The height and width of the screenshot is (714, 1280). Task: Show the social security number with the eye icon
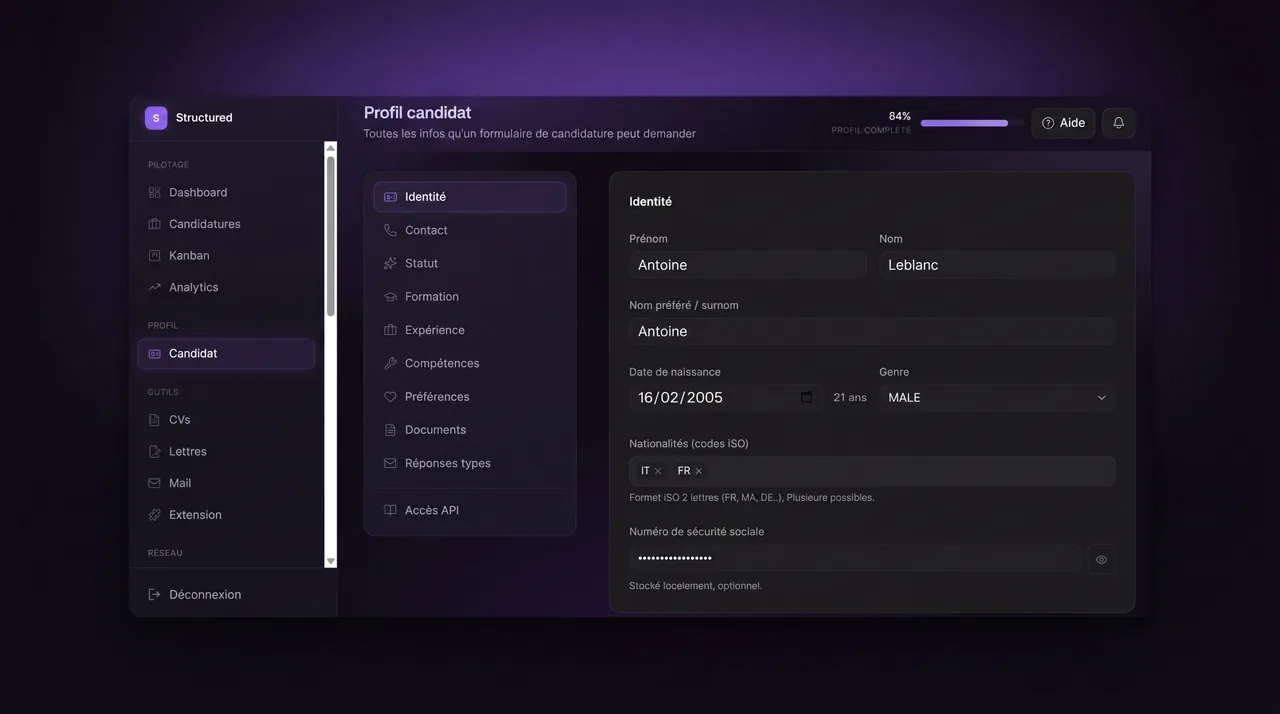(x=1101, y=559)
